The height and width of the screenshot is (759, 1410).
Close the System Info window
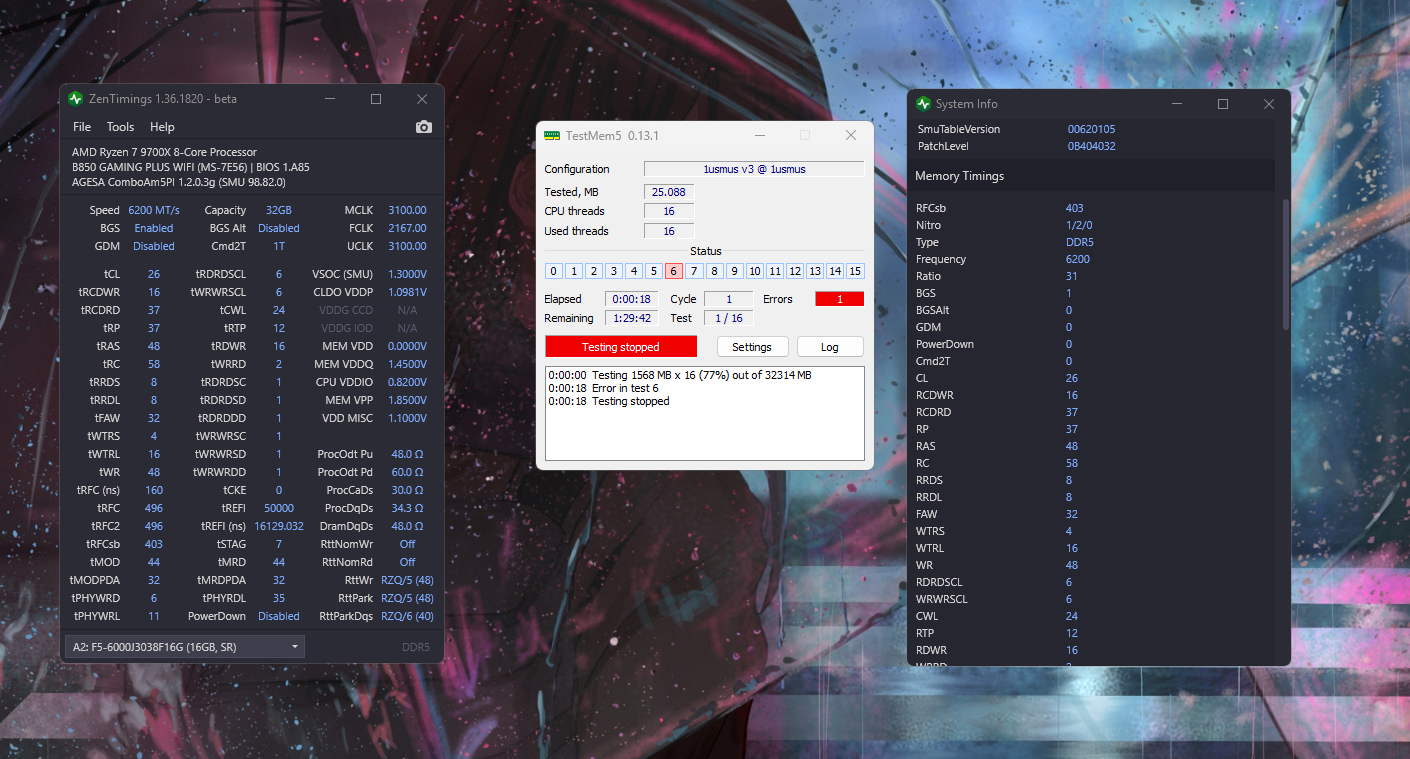(1269, 104)
